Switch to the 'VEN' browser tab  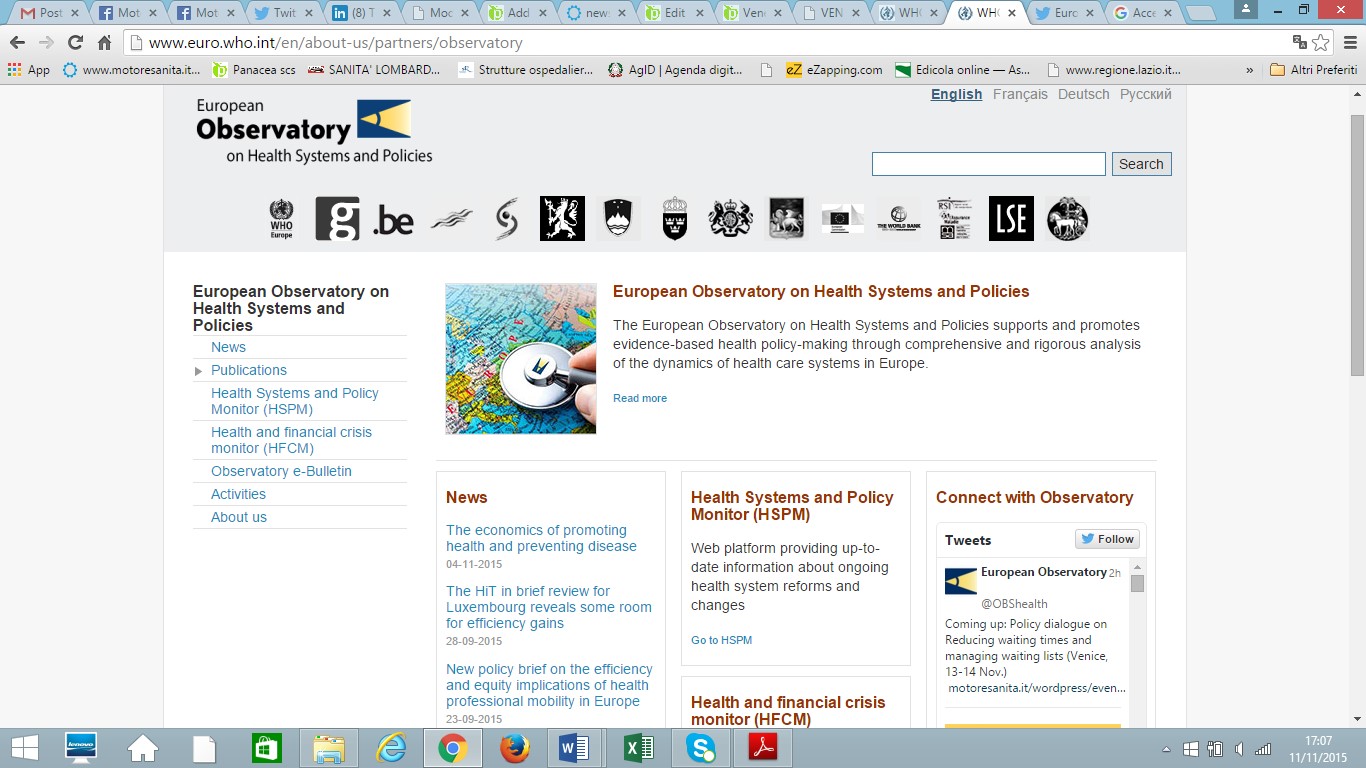pyautogui.click(x=830, y=13)
